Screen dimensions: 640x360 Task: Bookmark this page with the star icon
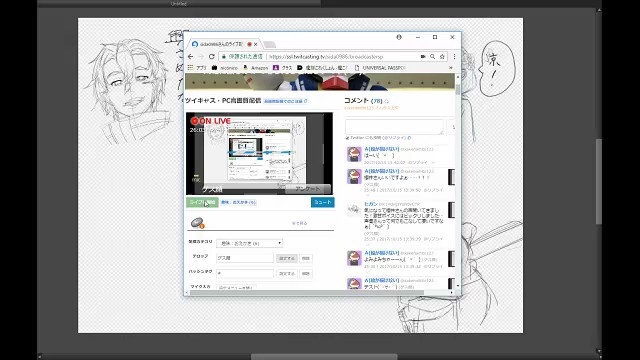coord(442,57)
